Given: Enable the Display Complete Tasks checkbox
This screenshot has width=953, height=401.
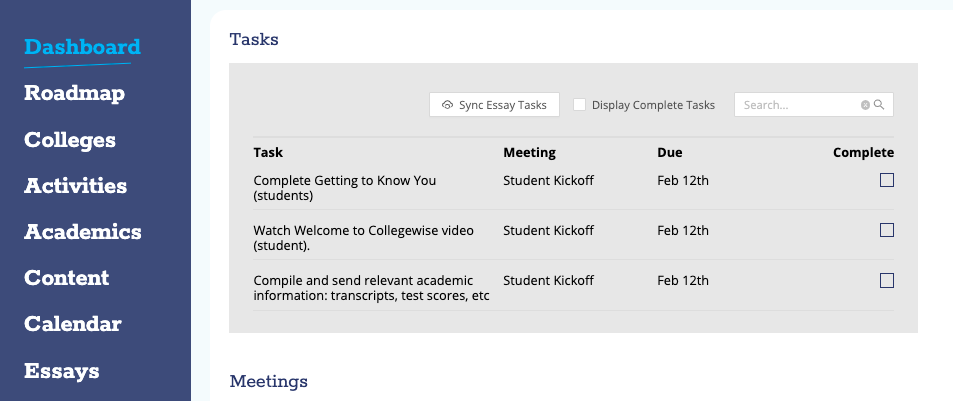Looking at the screenshot, I should 579,105.
